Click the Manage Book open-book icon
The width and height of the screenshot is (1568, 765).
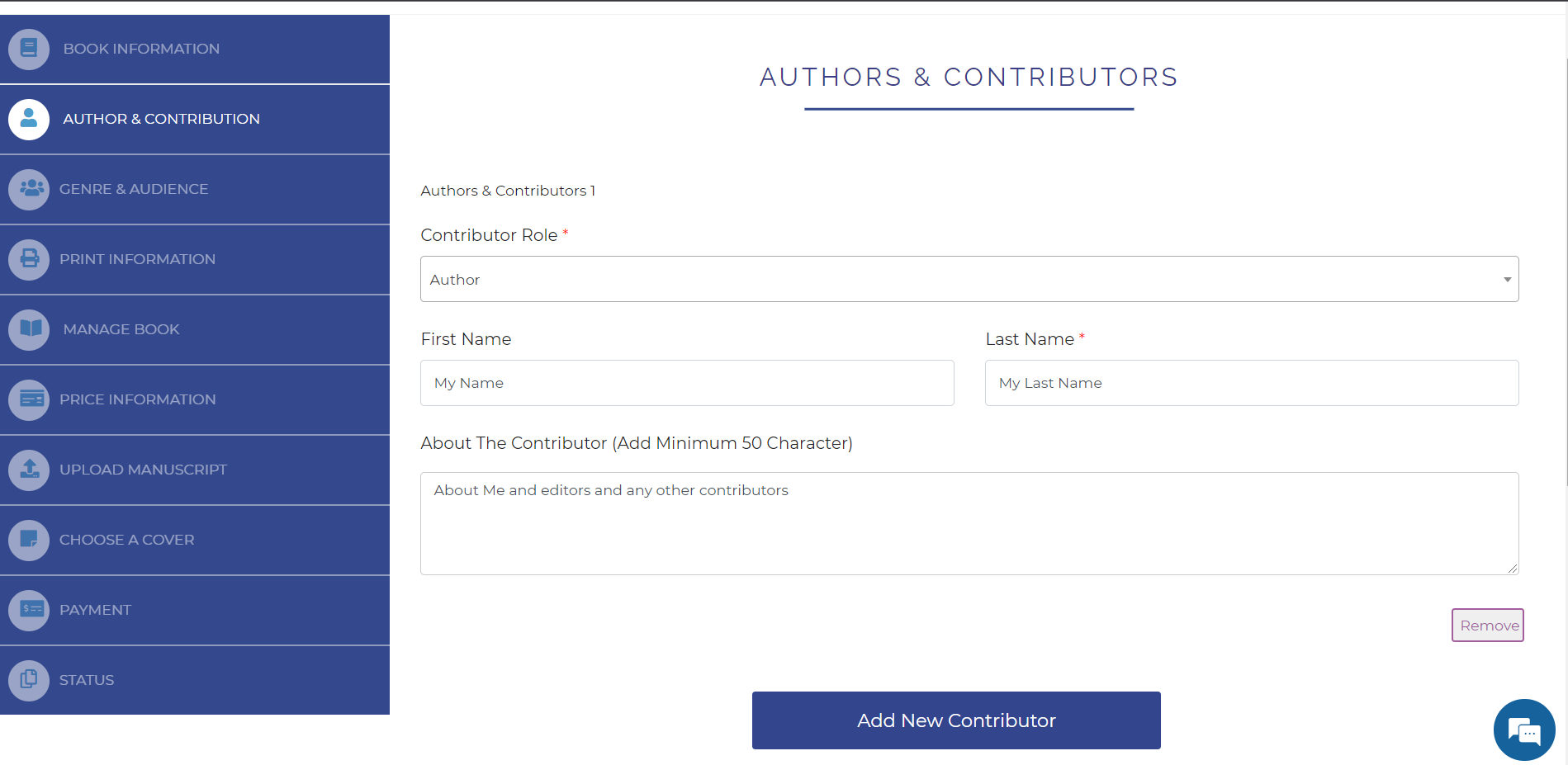(x=29, y=329)
